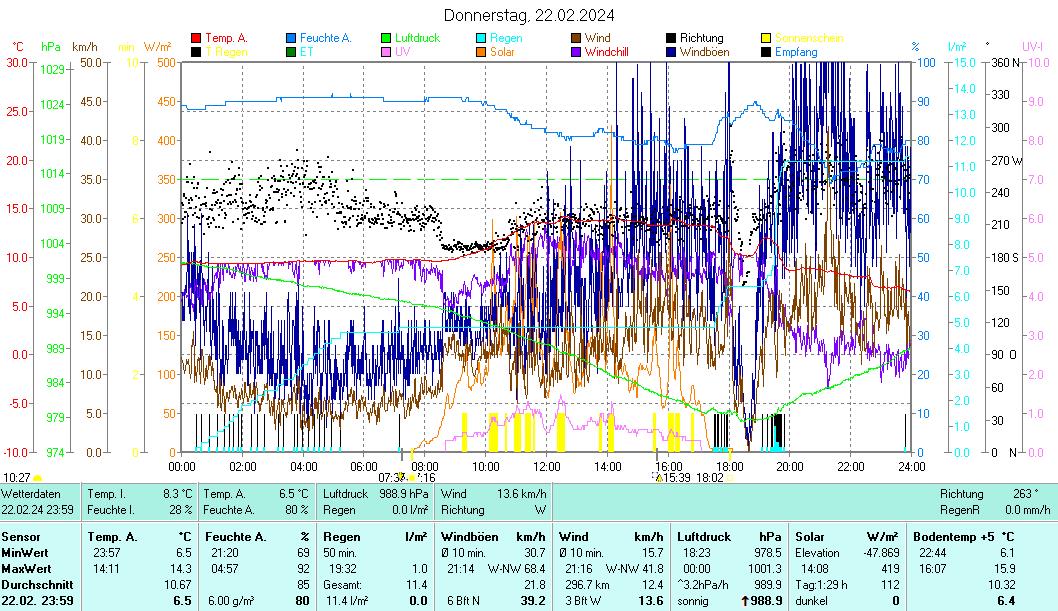The height and width of the screenshot is (611, 1058).
Task: Click the chart title Donnerstag, 22.02.2024
Action: pyautogui.click(x=529, y=15)
